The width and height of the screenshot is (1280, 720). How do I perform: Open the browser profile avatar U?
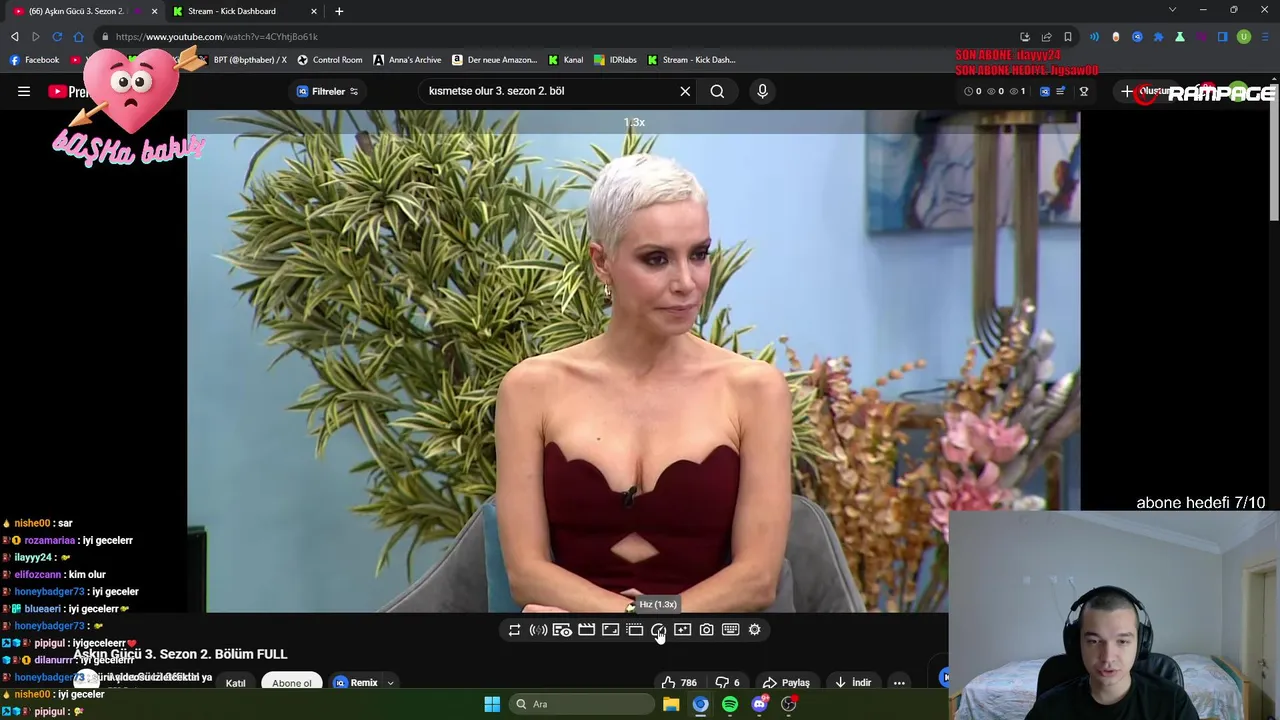(1244, 37)
